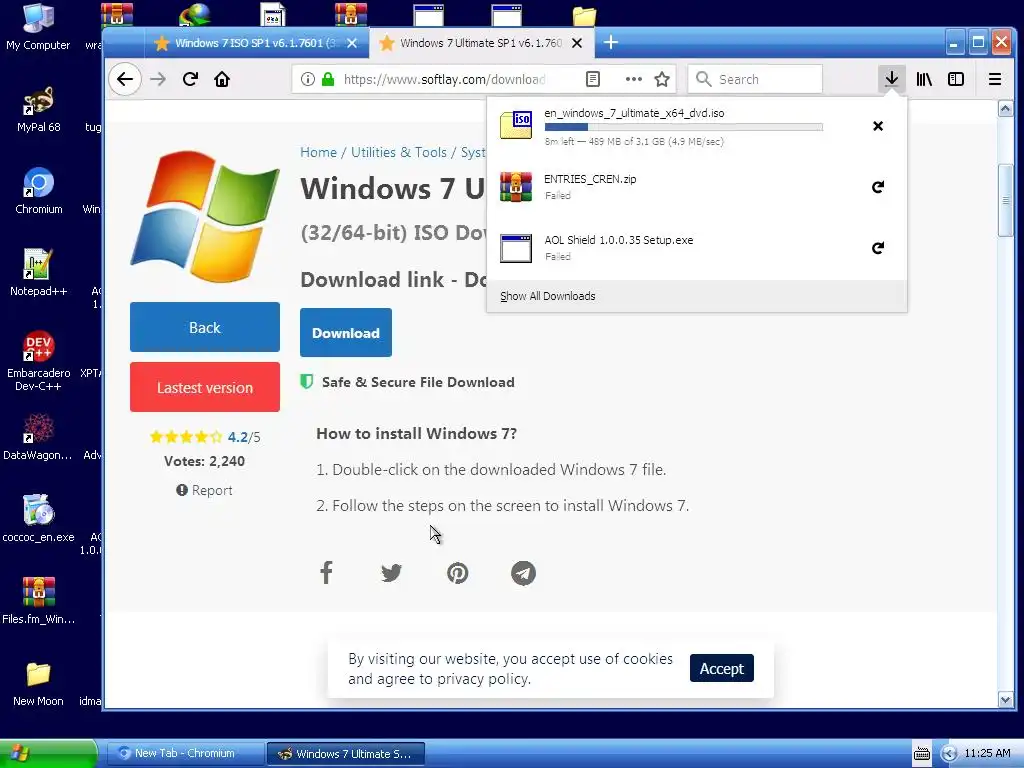The height and width of the screenshot is (768, 1024).
Task: Click the Search box in toolbar
Action: (x=755, y=79)
